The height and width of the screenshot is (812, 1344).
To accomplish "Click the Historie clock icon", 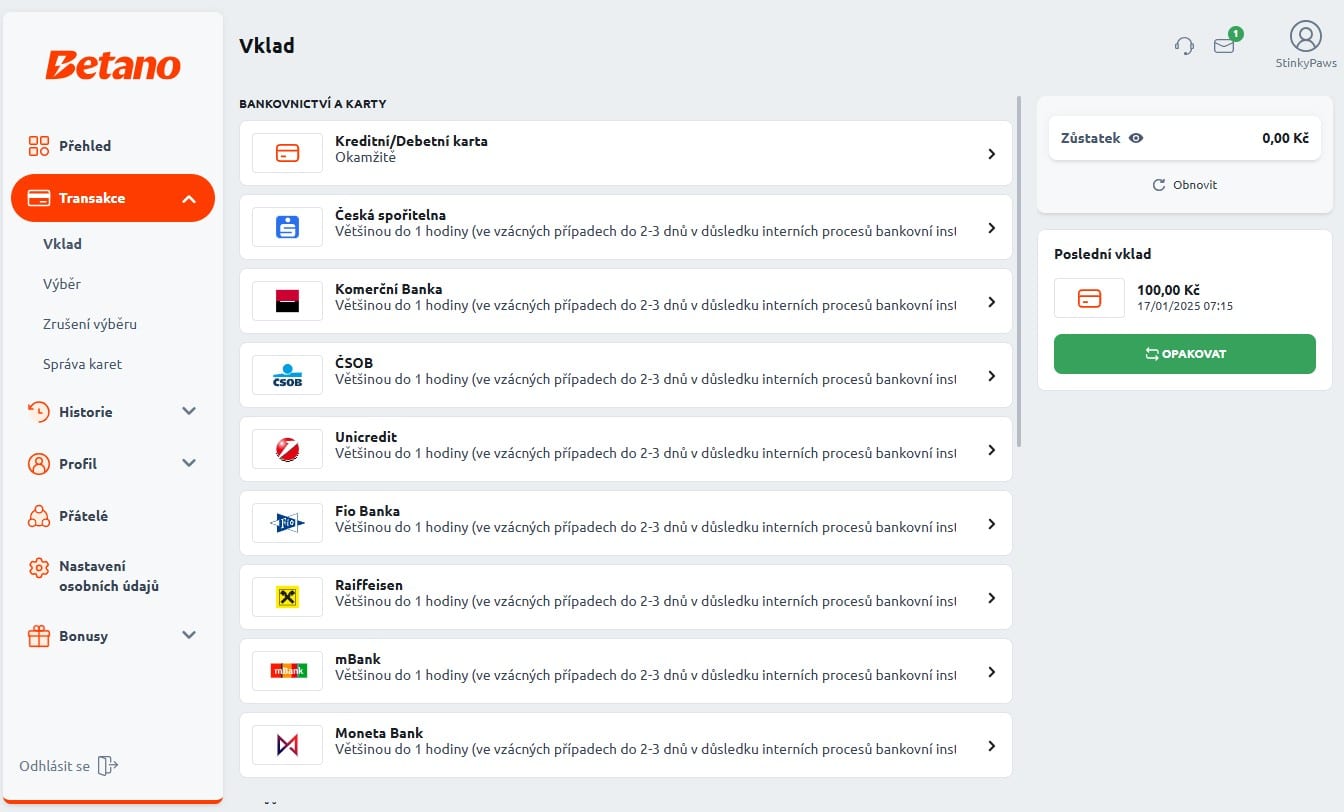I will [x=39, y=412].
